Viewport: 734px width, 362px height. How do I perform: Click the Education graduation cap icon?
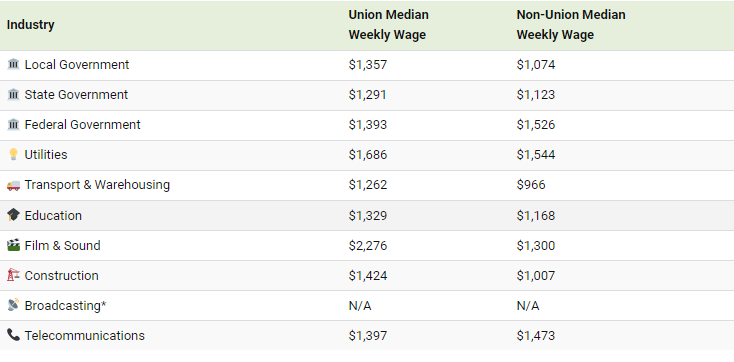coord(13,215)
